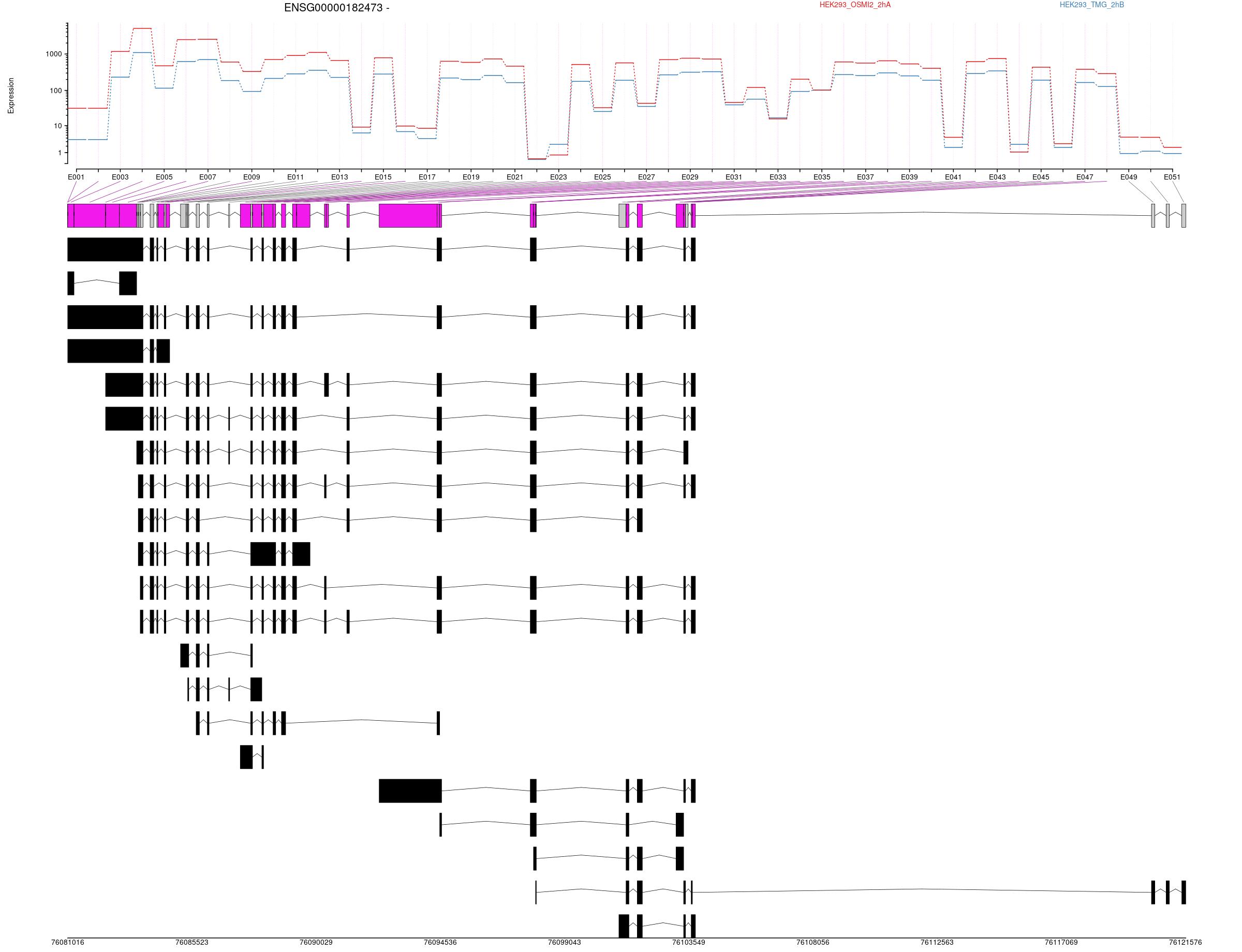
Task: Select exon bin label E017
Action: 427,177
